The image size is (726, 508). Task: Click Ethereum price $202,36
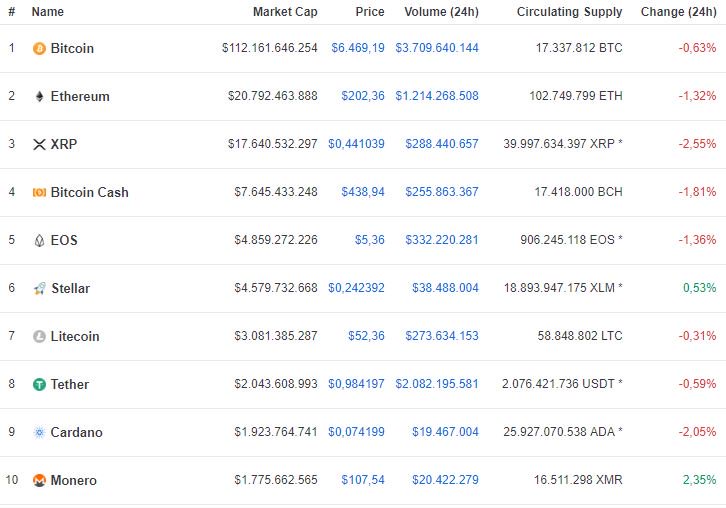click(363, 96)
